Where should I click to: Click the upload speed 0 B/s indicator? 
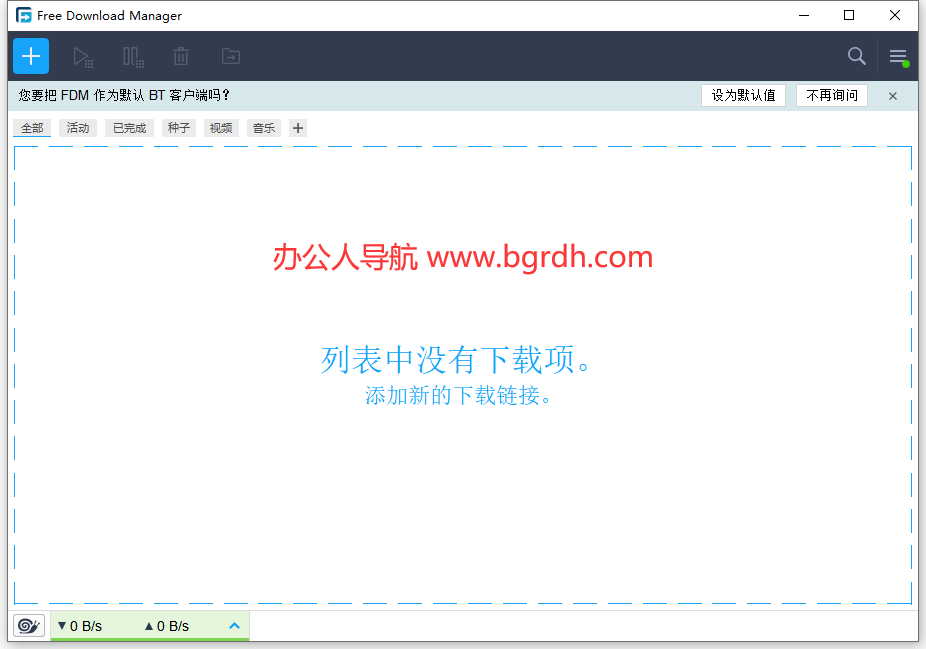(167, 626)
